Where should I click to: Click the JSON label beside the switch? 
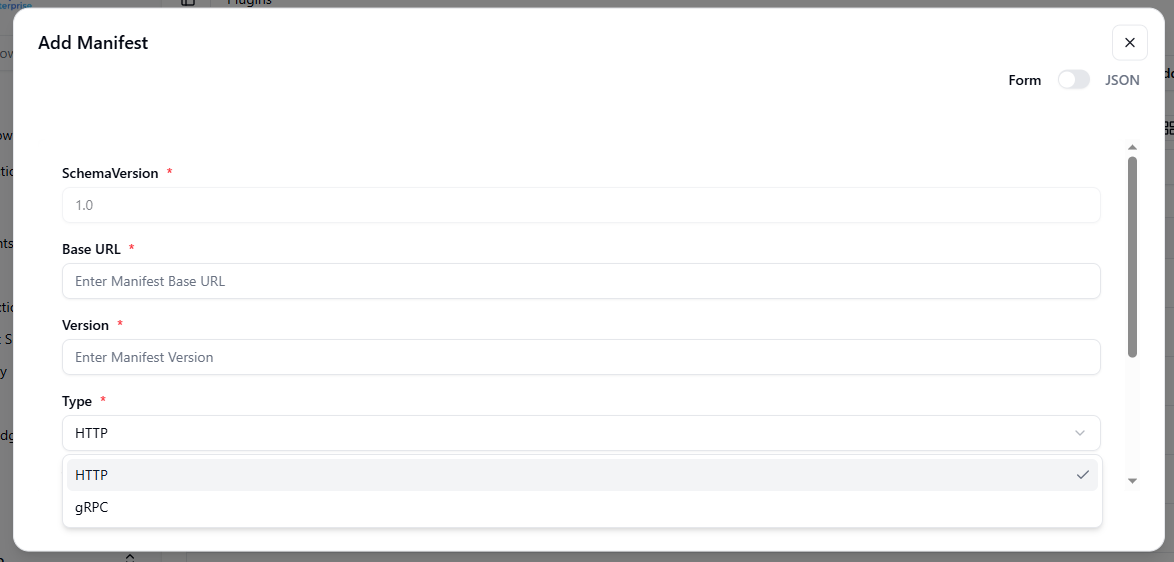tap(1122, 80)
